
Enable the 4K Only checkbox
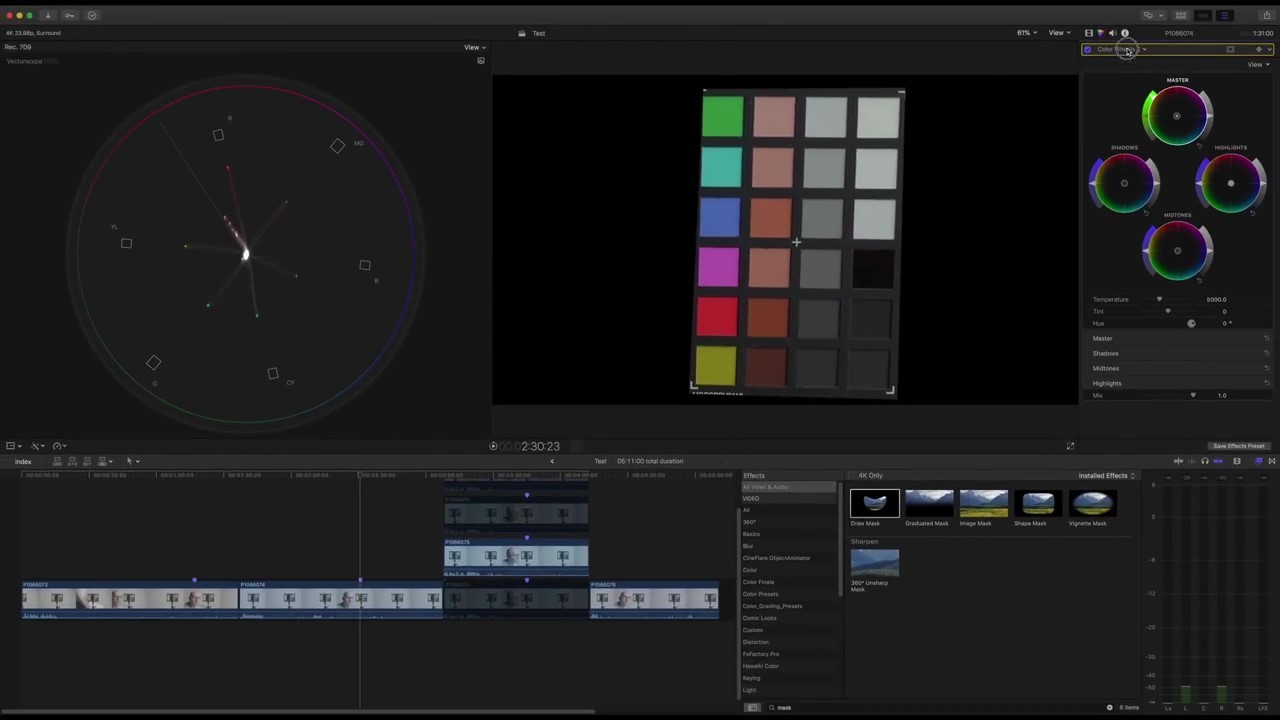(852, 475)
